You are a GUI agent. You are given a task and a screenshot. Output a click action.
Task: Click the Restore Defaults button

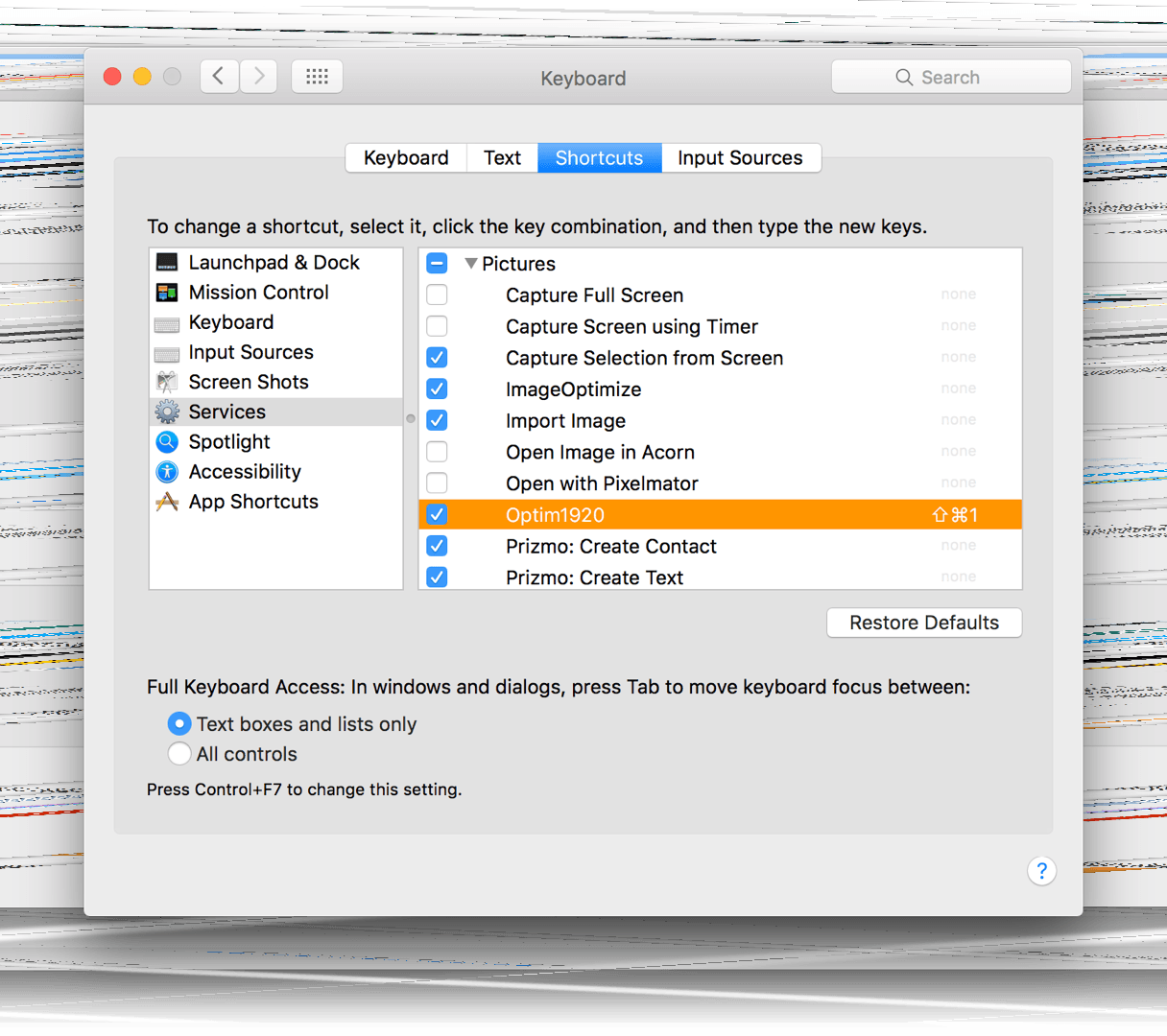(x=924, y=623)
